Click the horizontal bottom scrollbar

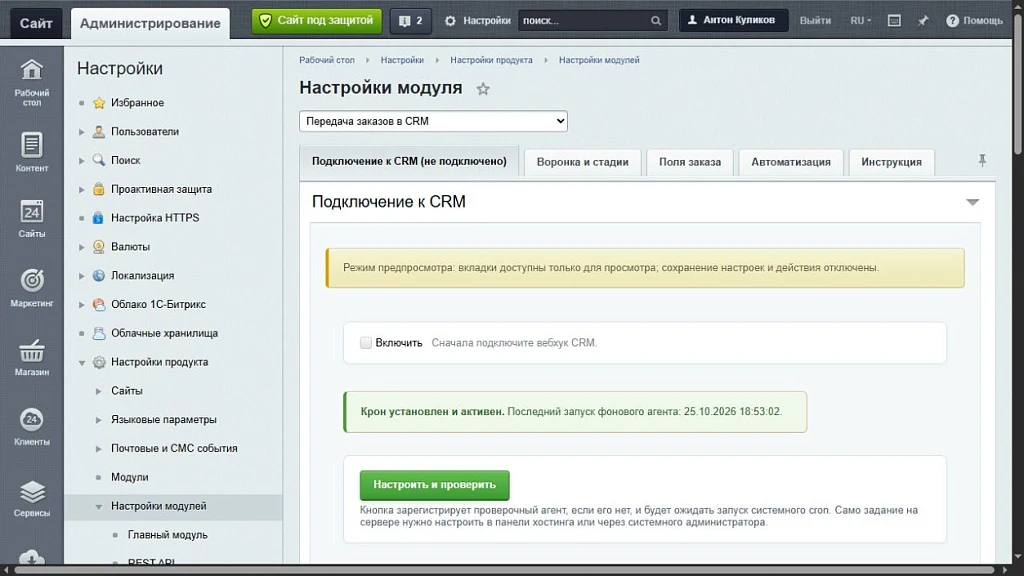(503, 570)
